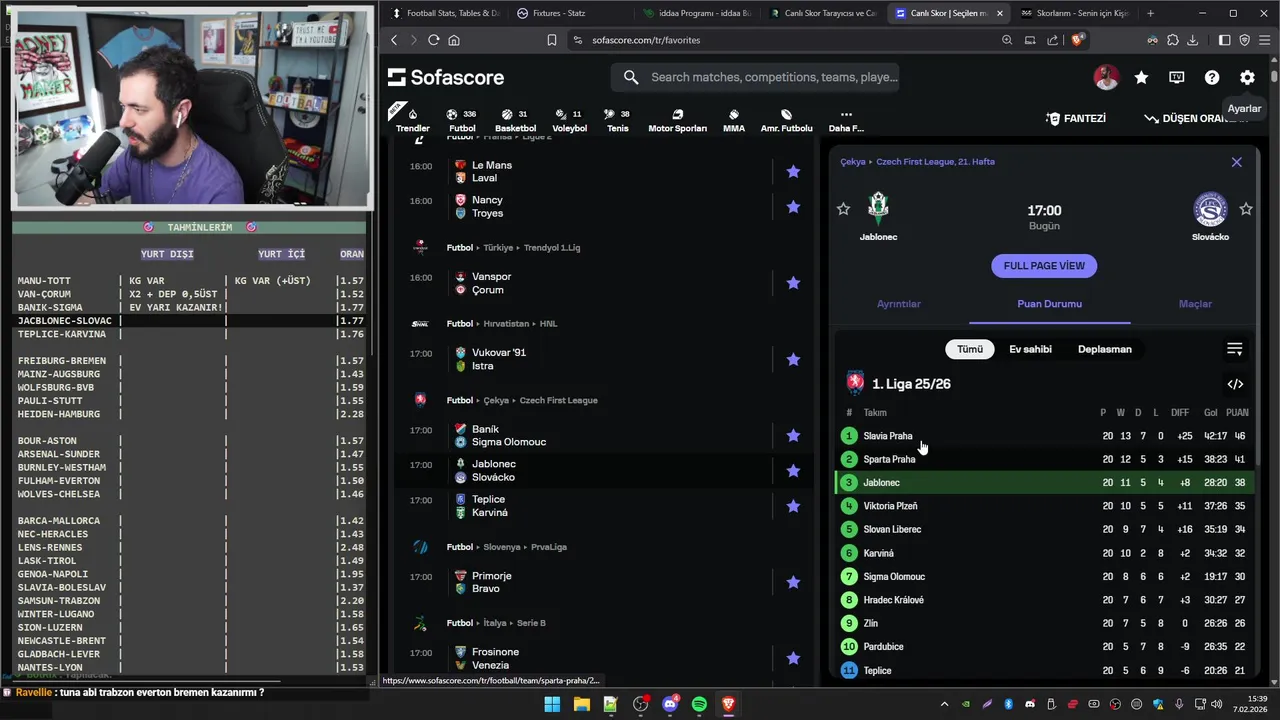
Task: Toggle favorite star for Frosinone vs Venezia
Action: [x=793, y=658]
